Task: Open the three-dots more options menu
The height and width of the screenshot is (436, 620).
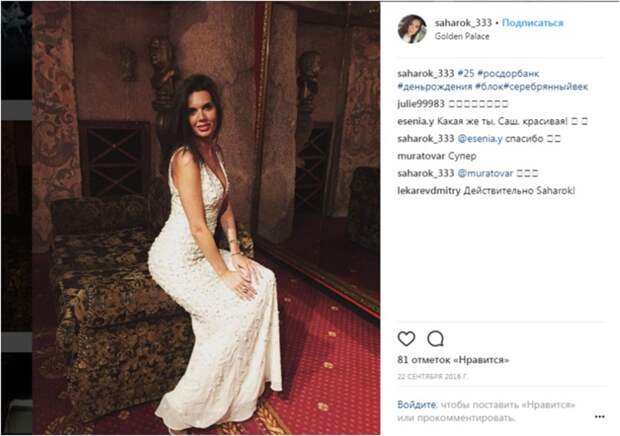Action: click(x=599, y=417)
